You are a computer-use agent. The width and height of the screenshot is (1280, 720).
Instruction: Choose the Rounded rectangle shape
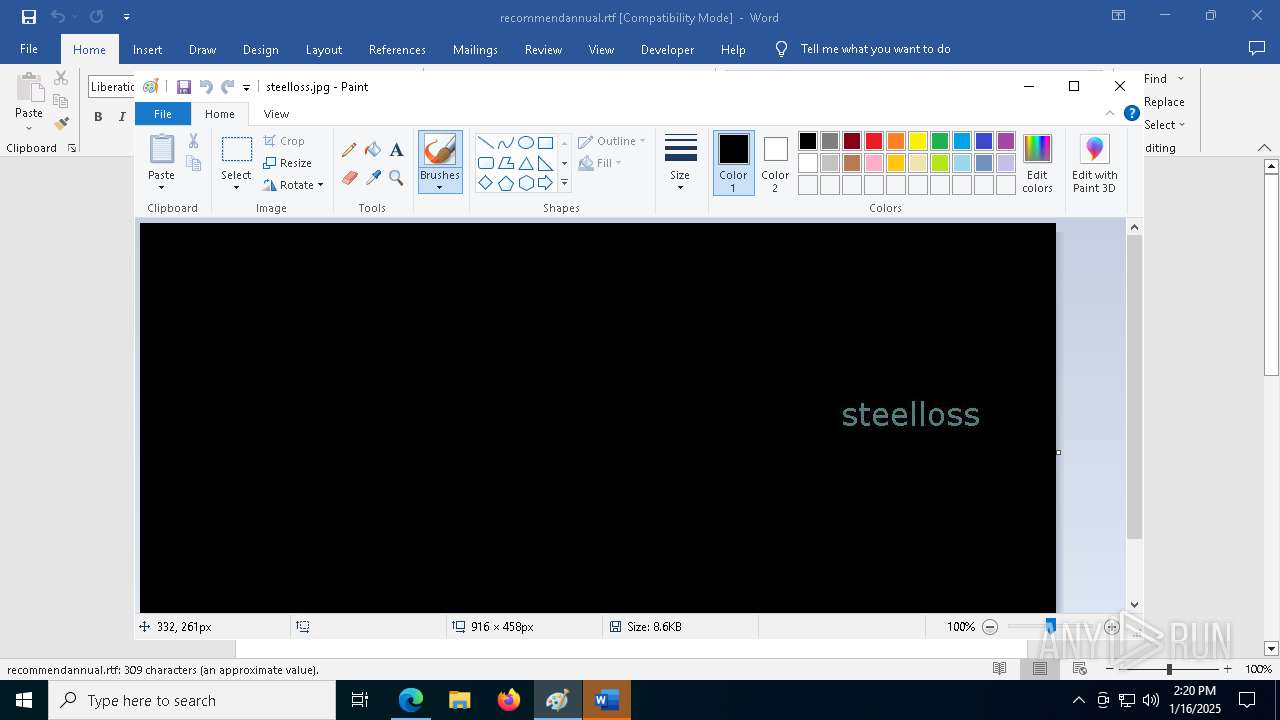pos(486,163)
